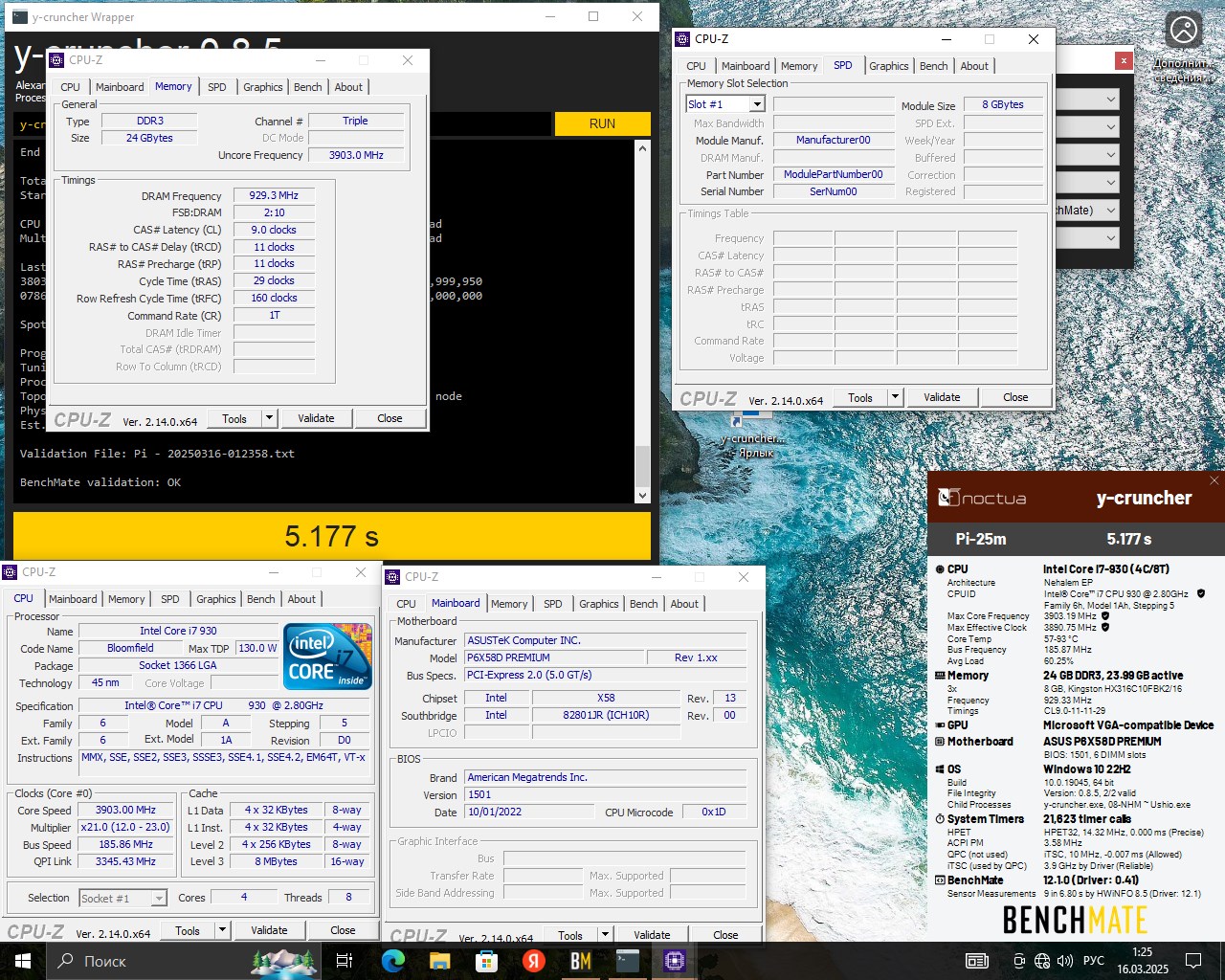Open File Explorer from the taskbar
This screenshot has width=1225, height=980.
point(439,961)
